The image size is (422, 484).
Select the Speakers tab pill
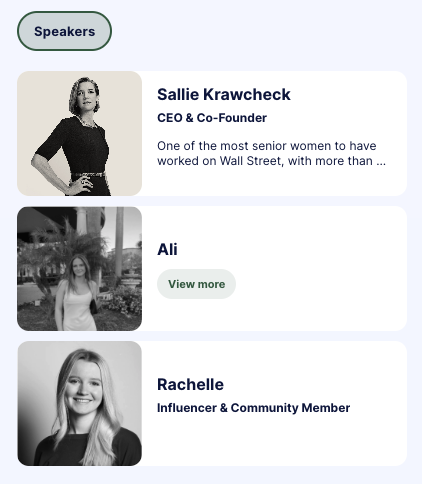64,31
